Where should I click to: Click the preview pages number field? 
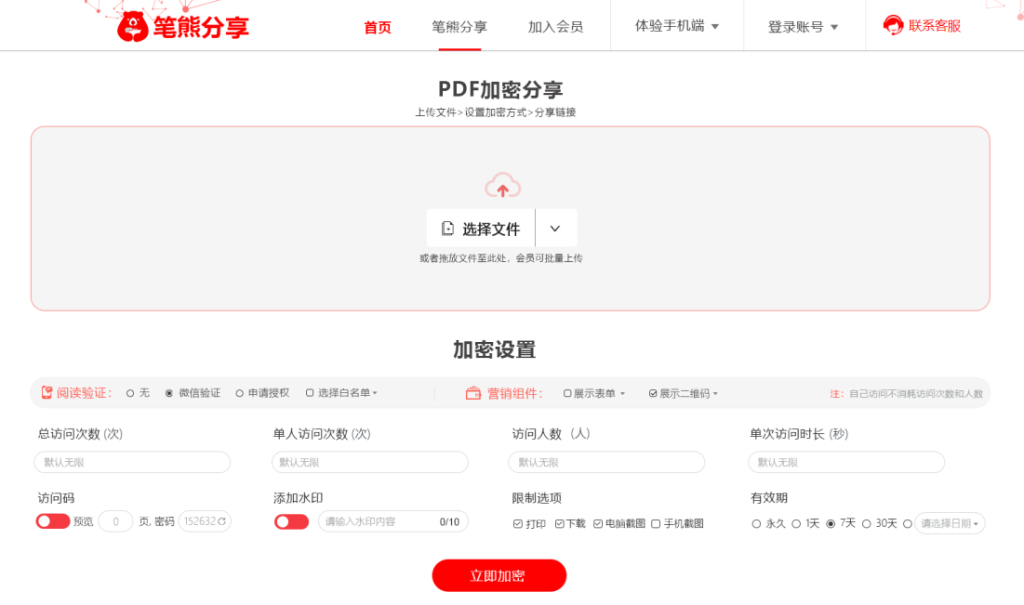point(116,521)
